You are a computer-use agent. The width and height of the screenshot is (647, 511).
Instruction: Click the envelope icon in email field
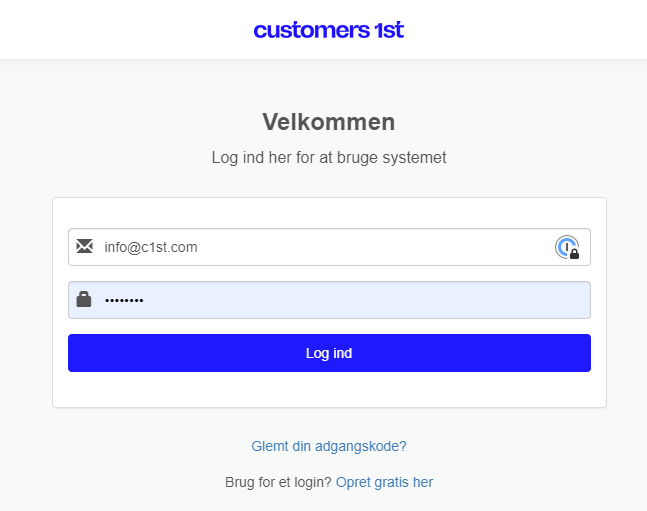pos(84,247)
